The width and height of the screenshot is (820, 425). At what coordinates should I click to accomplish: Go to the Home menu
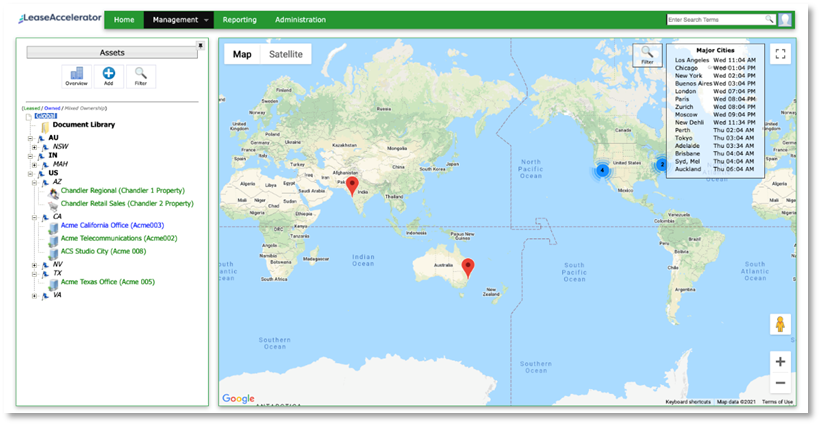pyautogui.click(x=124, y=20)
